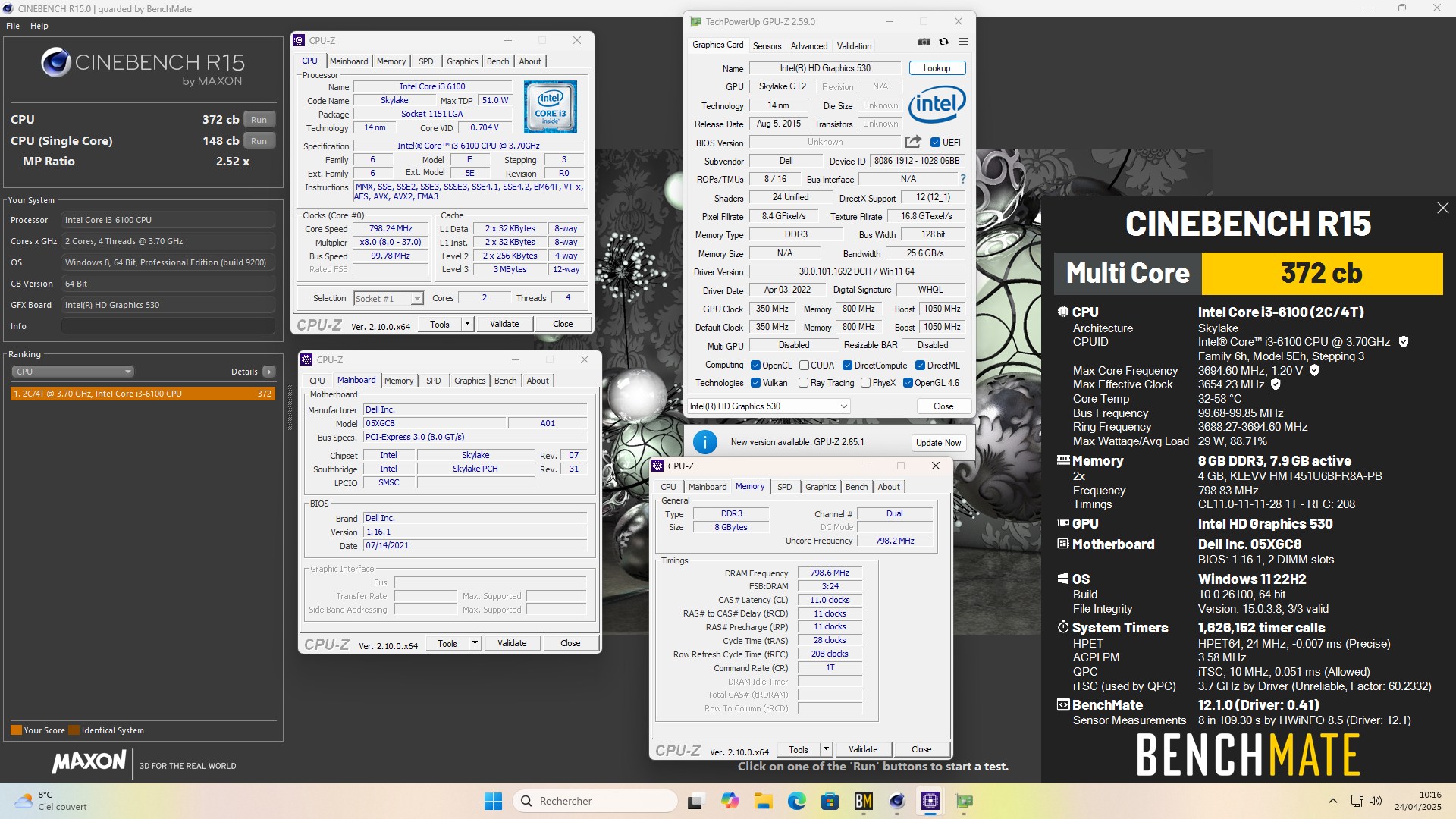Screen dimensions: 1456x819
Task: Click Update Now for GPU-Z
Action: (x=938, y=443)
